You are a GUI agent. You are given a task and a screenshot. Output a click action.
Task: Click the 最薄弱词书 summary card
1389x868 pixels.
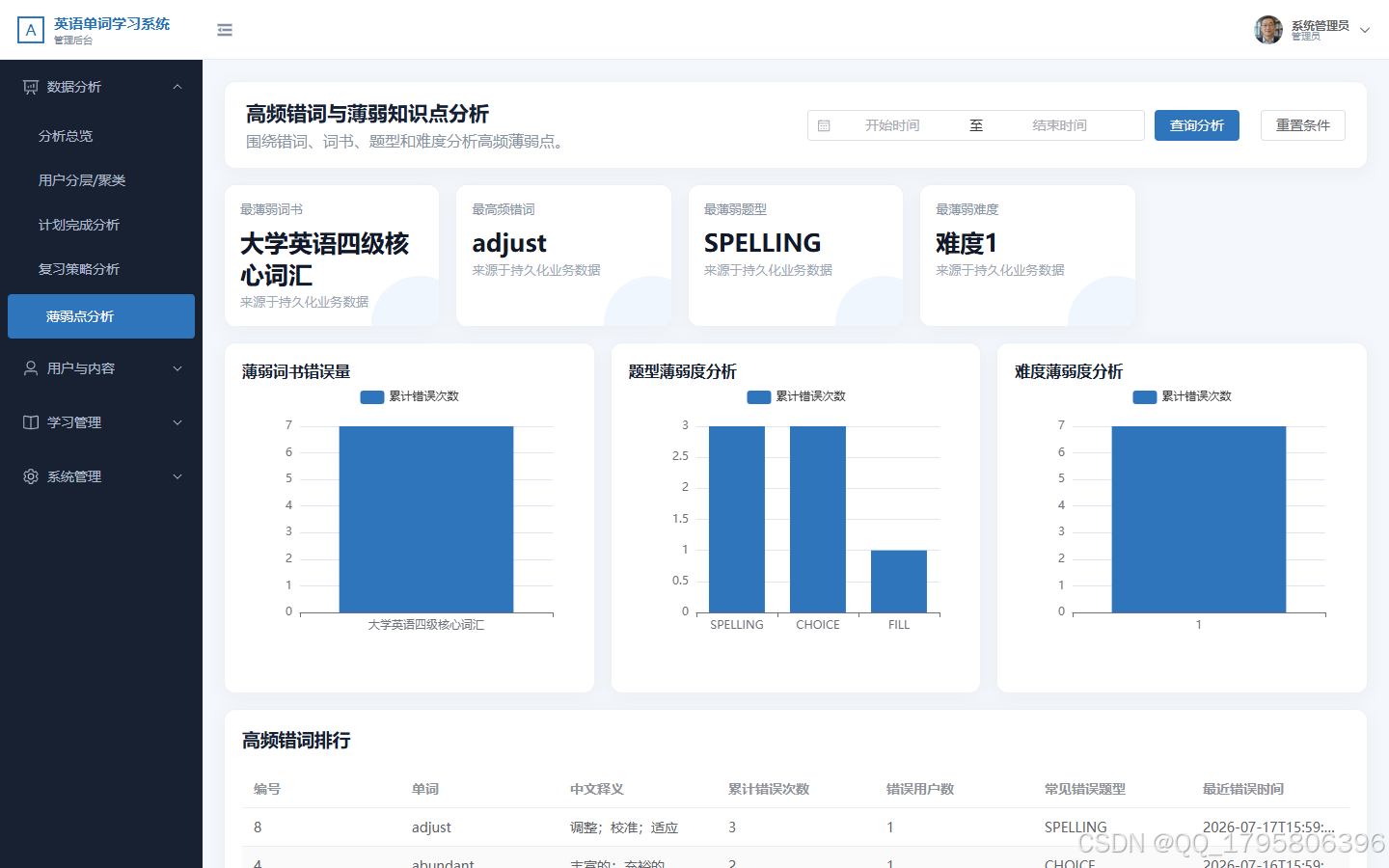pyautogui.click(x=332, y=256)
